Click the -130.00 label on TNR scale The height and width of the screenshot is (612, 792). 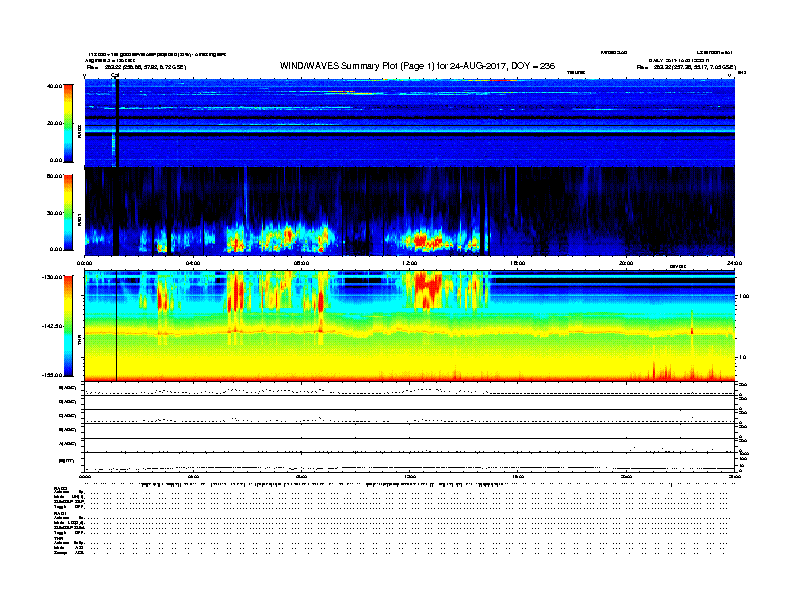coord(53,277)
